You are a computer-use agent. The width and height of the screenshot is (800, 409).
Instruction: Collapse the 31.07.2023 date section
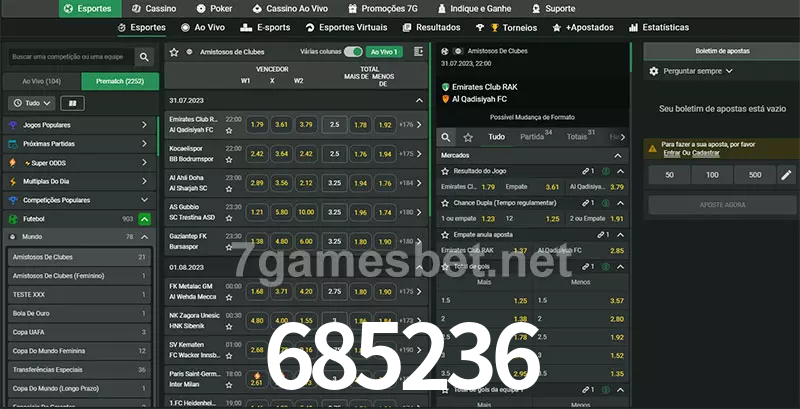click(x=419, y=101)
